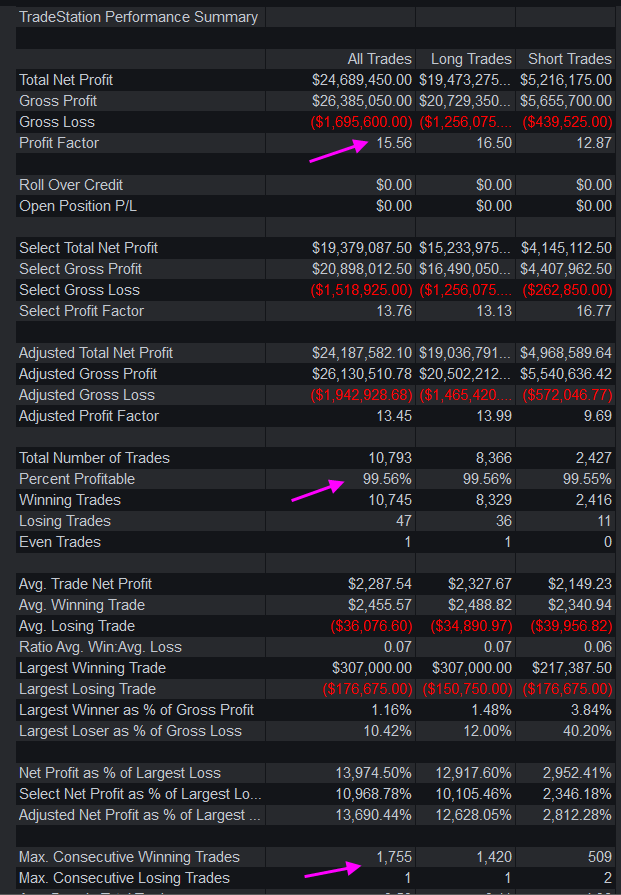The height and width of the screenshot is (895, 621).
Task: Select the 99.56% All Trades Percent Profitable cell
Action: tap(386, 479)
